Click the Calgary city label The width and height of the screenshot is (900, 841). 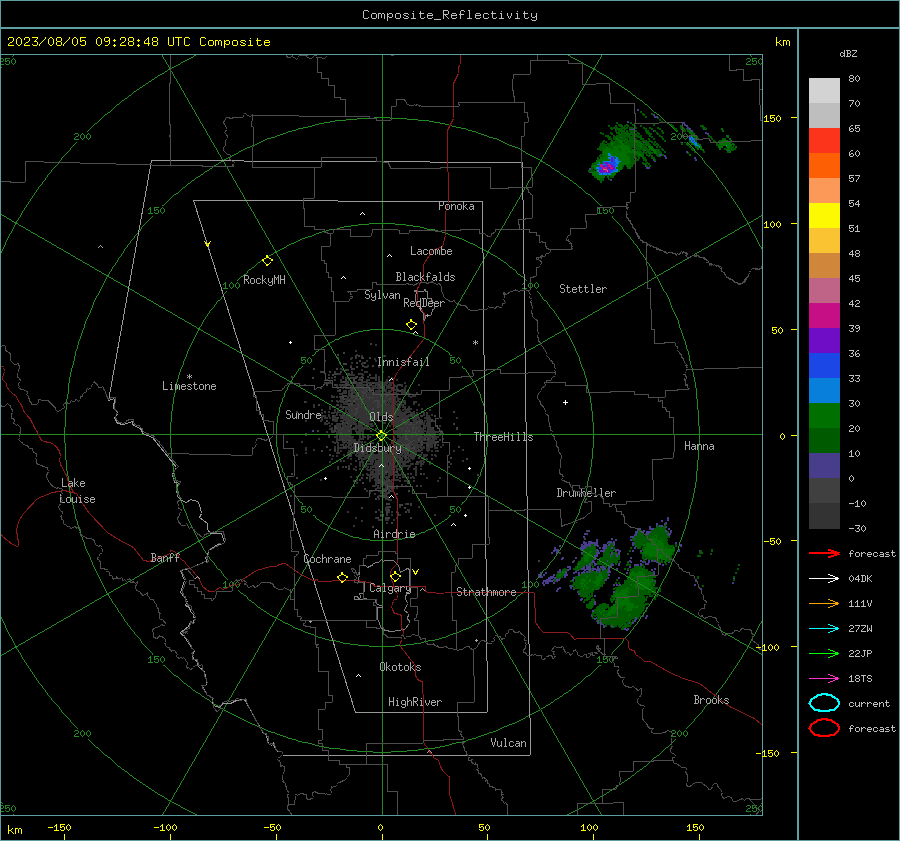pos(390,588)
